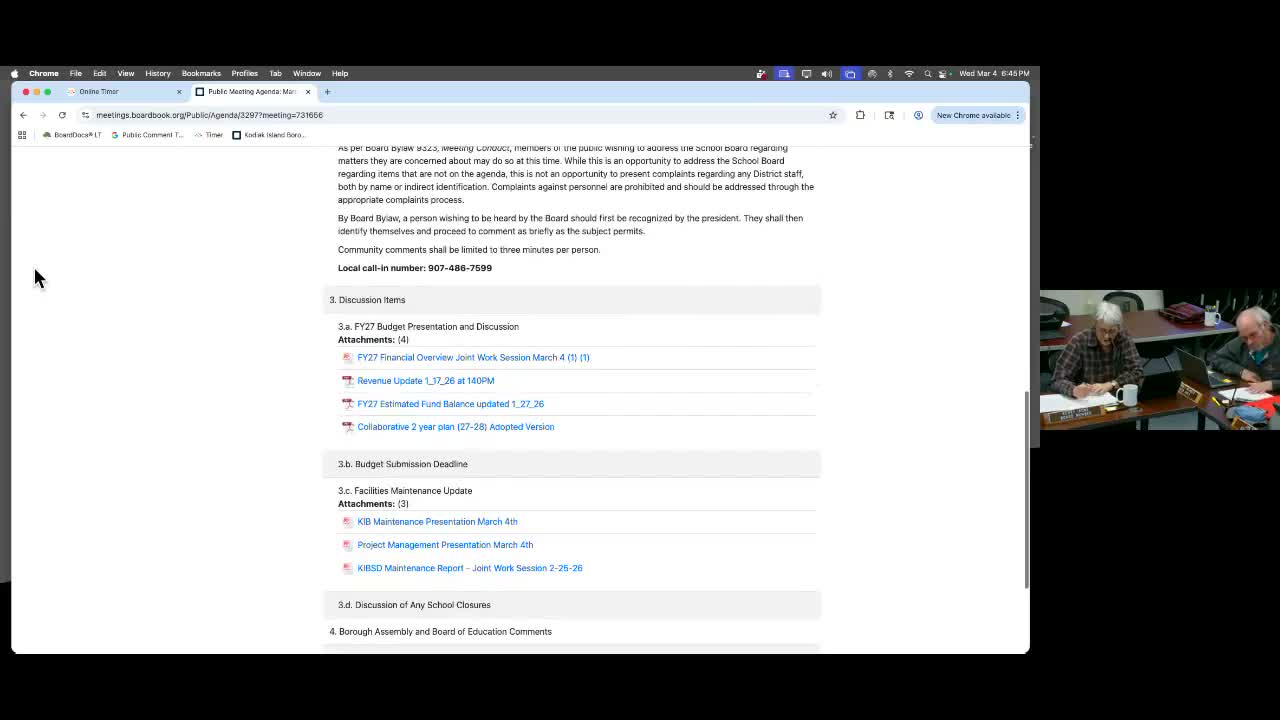Open the View menu
This screenshot has width=1280, height=720.
[x=126, y=73]
